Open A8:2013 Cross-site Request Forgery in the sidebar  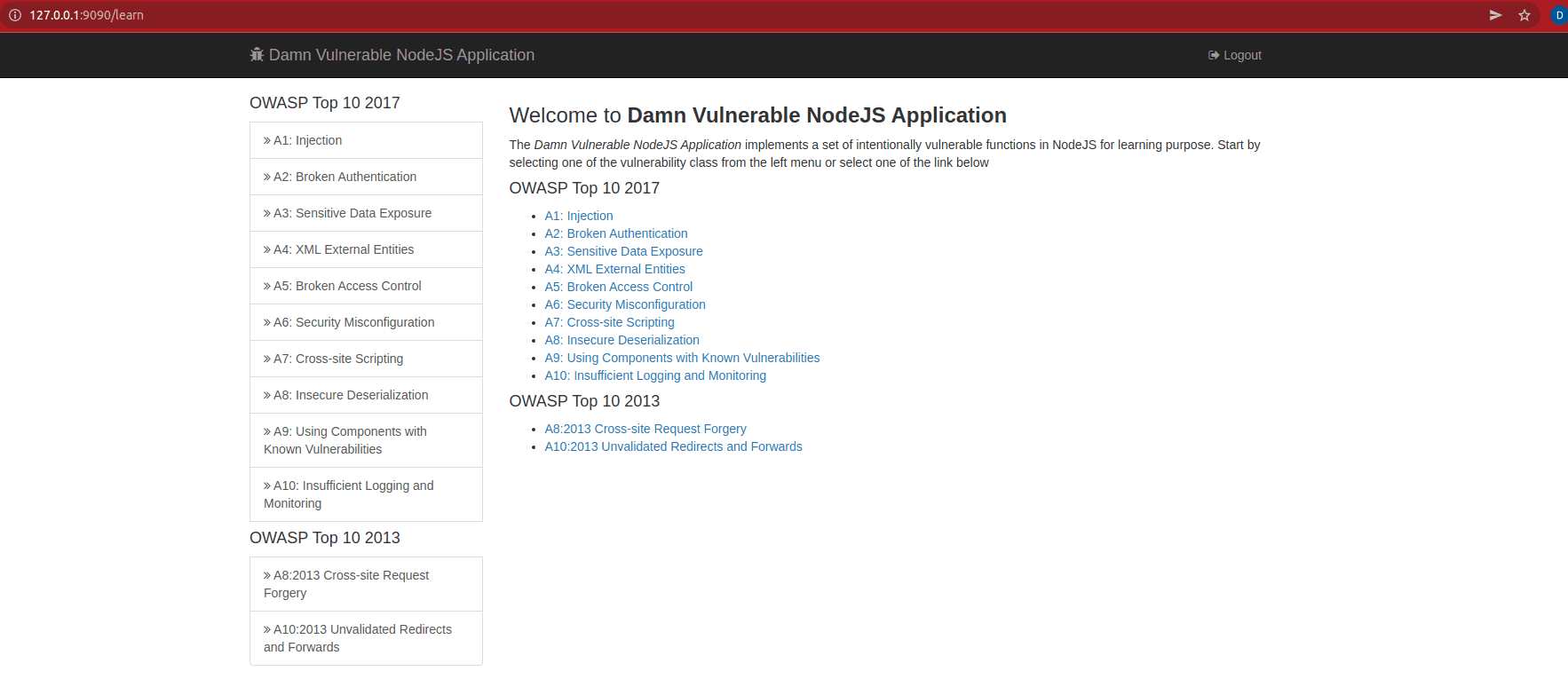[366, 584]
